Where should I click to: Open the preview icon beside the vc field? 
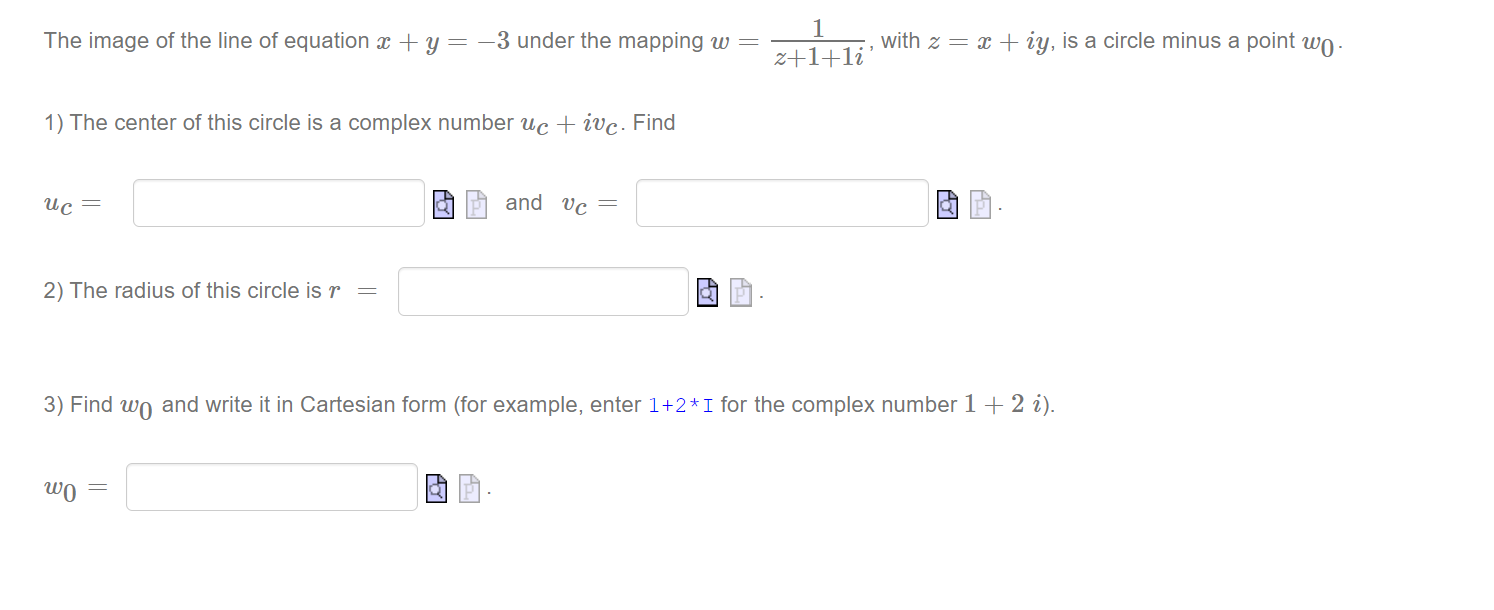point(946,203)
